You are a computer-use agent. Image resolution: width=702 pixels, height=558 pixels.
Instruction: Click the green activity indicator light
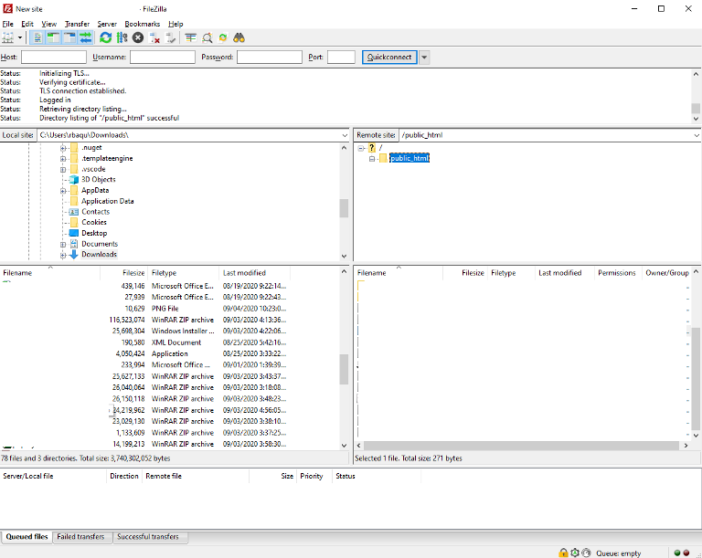(x=677, y=553)
